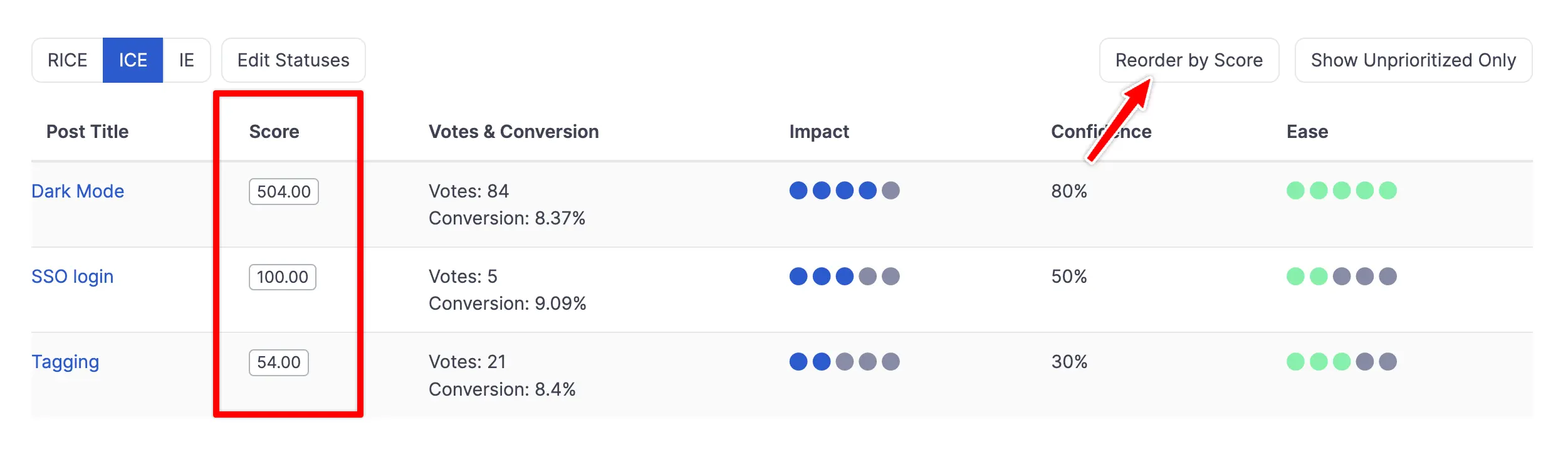
Task: Set Dark Mode impact to fifth dot
Action: [x=891, y=191]
